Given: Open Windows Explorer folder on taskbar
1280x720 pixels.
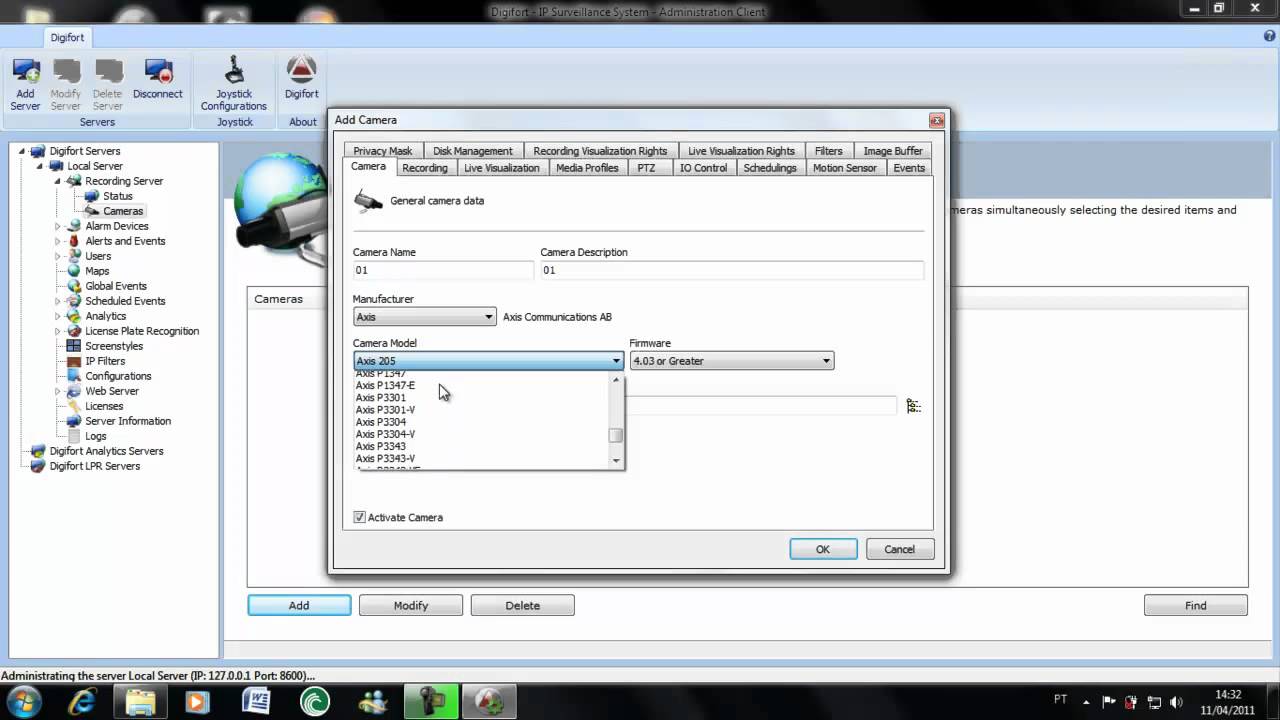Looking at the screenshot, I should click(x=141, y=702).
